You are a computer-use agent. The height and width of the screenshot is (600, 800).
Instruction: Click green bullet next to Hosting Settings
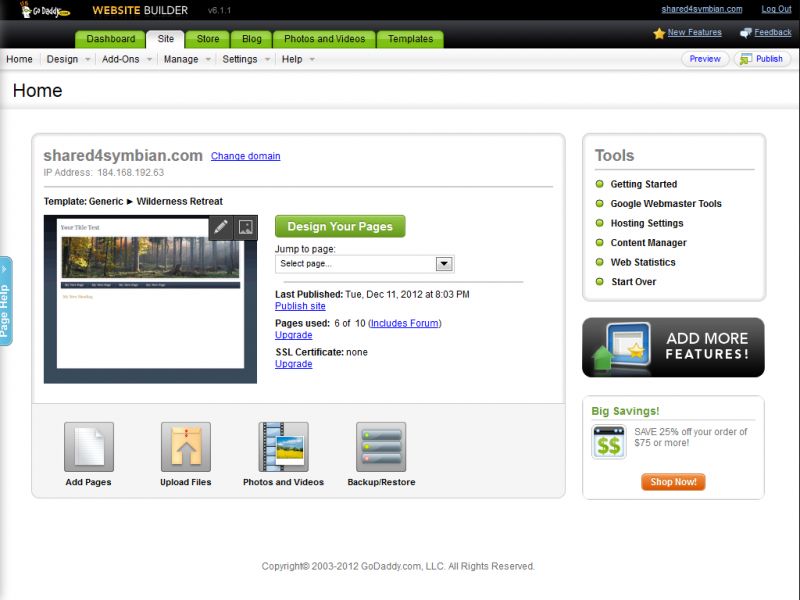pyautogui.click(x=599, y=223)
